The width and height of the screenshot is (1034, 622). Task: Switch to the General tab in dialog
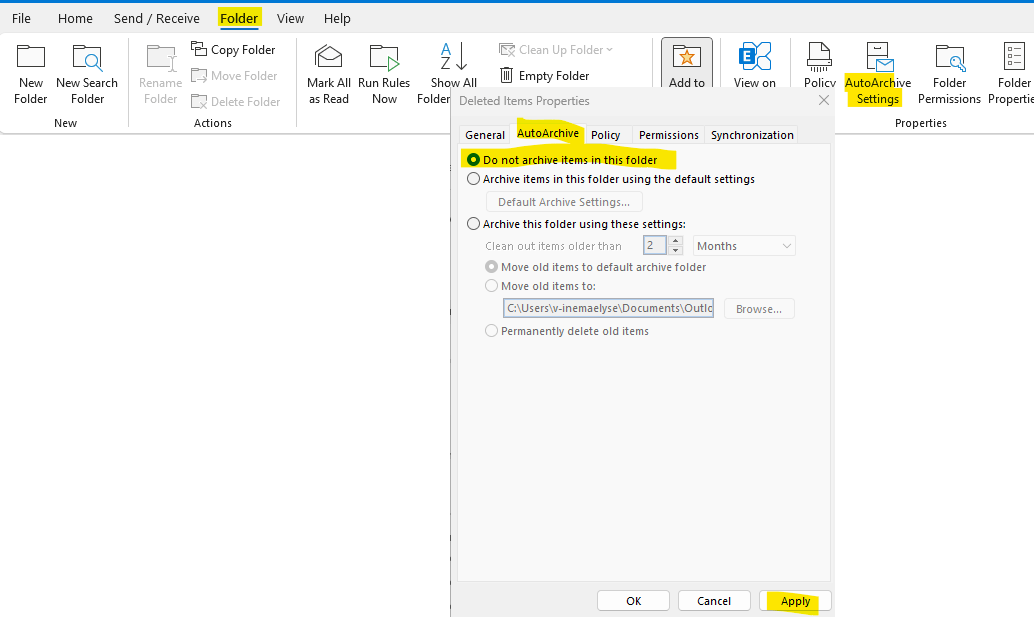[x=485, y=135]
